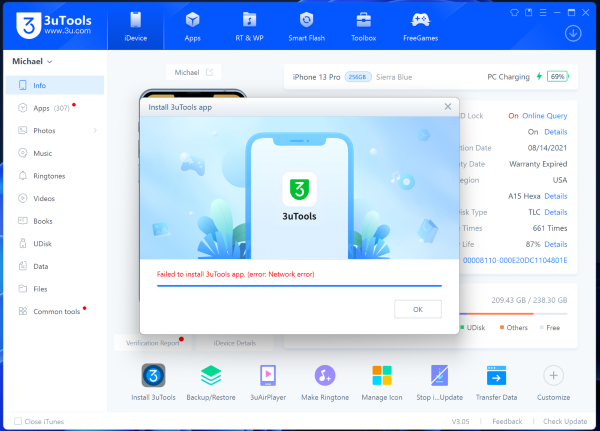Viewport: 600px width, 431px height.
Task: Open the title bar hamburger menu
Action: click(x=543, y=13)
